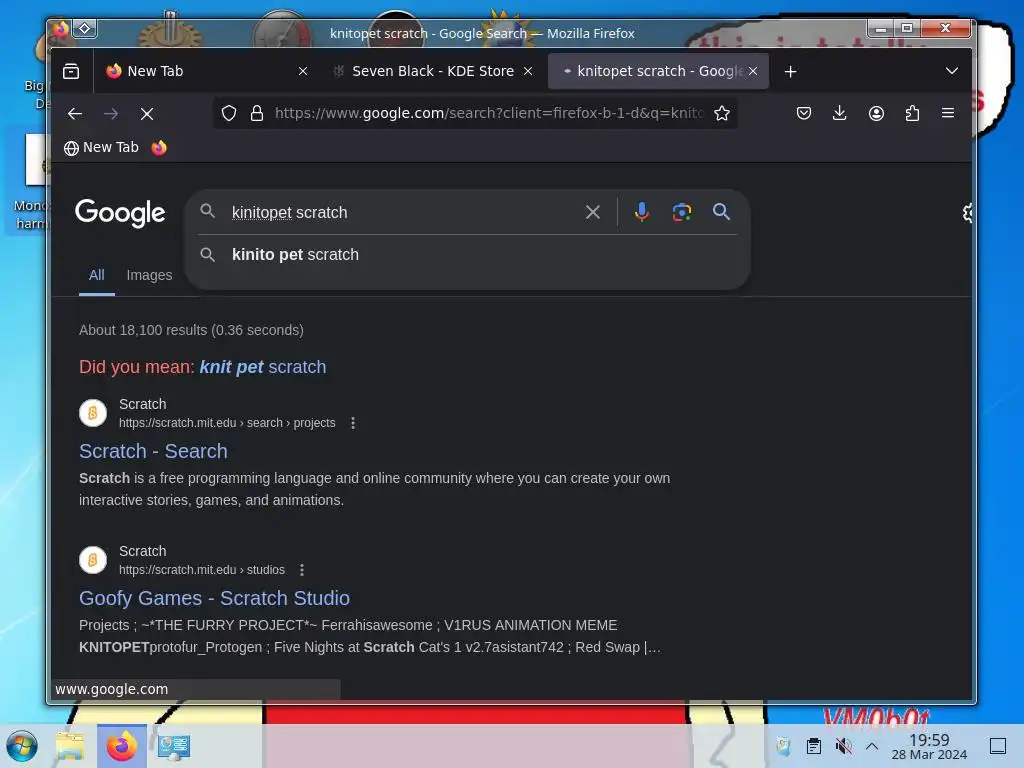Open window menu icon in title bar
The image size is (1024, 768).
[60, 29]
